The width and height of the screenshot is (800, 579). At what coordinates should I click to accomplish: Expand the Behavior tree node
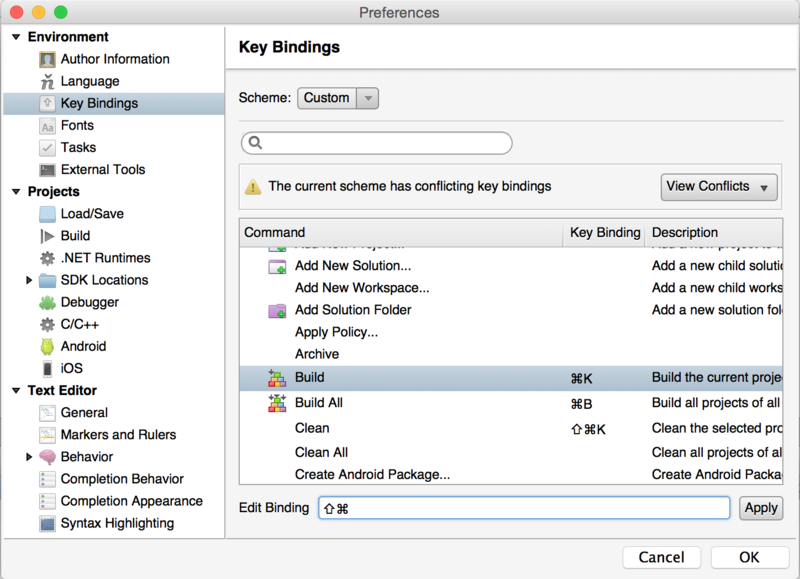click(x=30, y=457)
